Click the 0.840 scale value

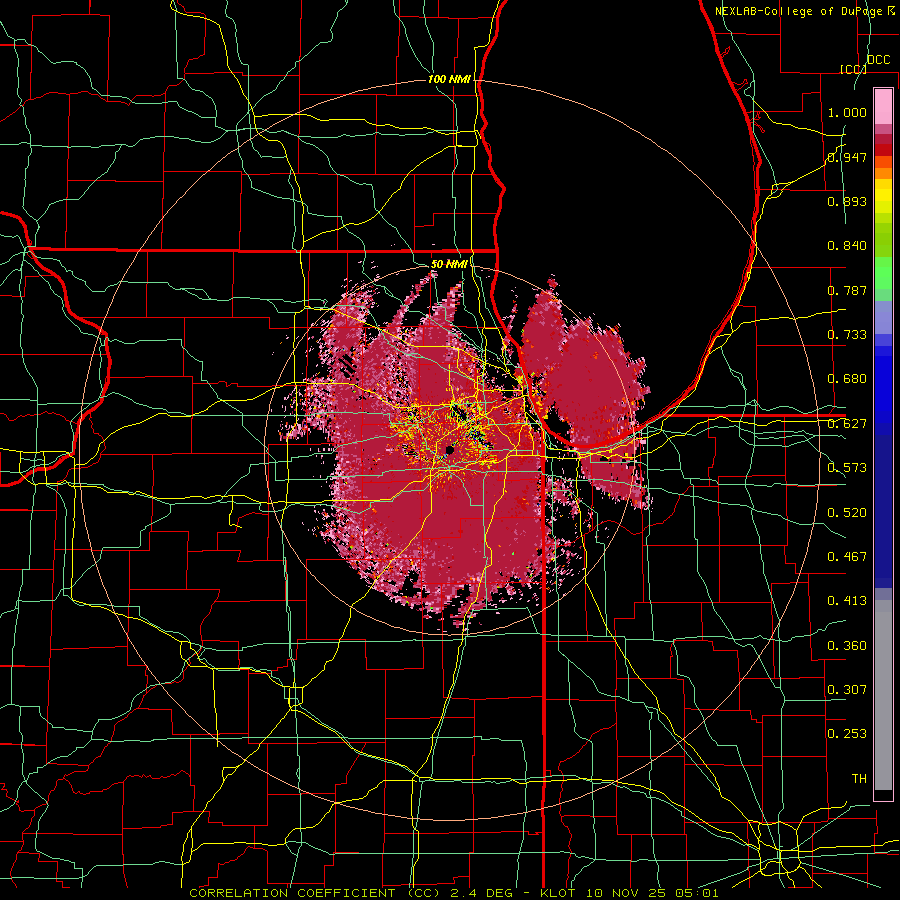pyautogui.click(x=847, y=246)
